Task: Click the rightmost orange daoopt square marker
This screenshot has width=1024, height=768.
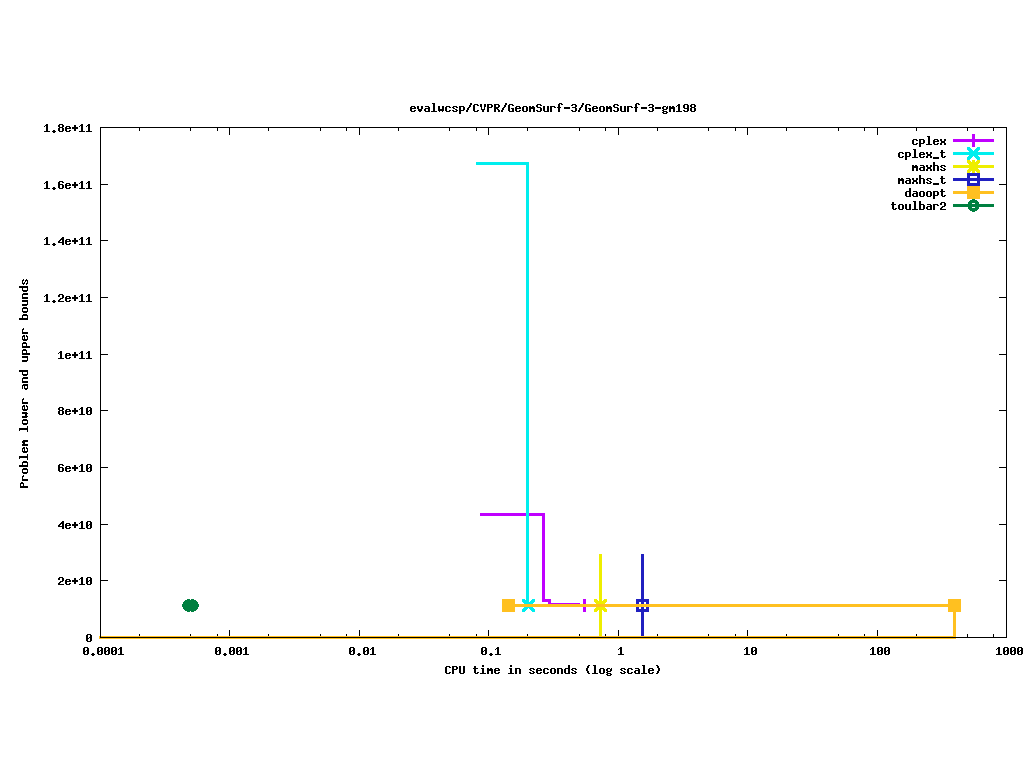Action: (x=954, y=605)
